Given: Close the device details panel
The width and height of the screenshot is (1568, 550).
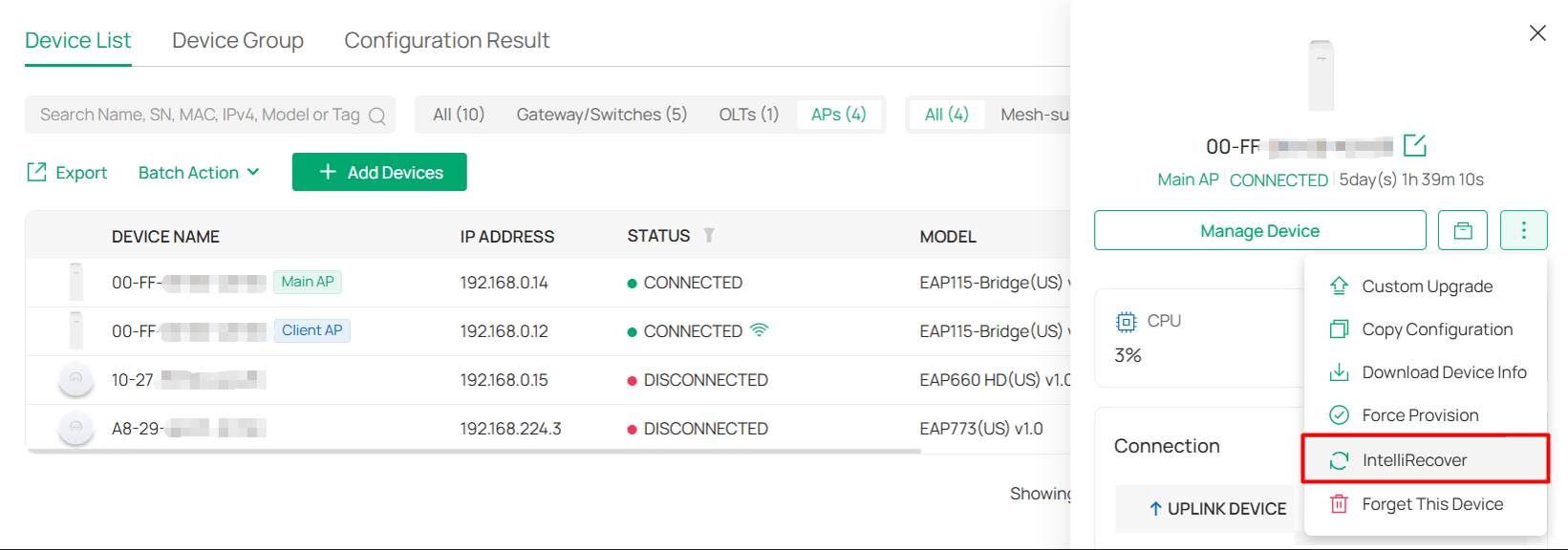Looking at the screenshot, I should [1537, 33].
